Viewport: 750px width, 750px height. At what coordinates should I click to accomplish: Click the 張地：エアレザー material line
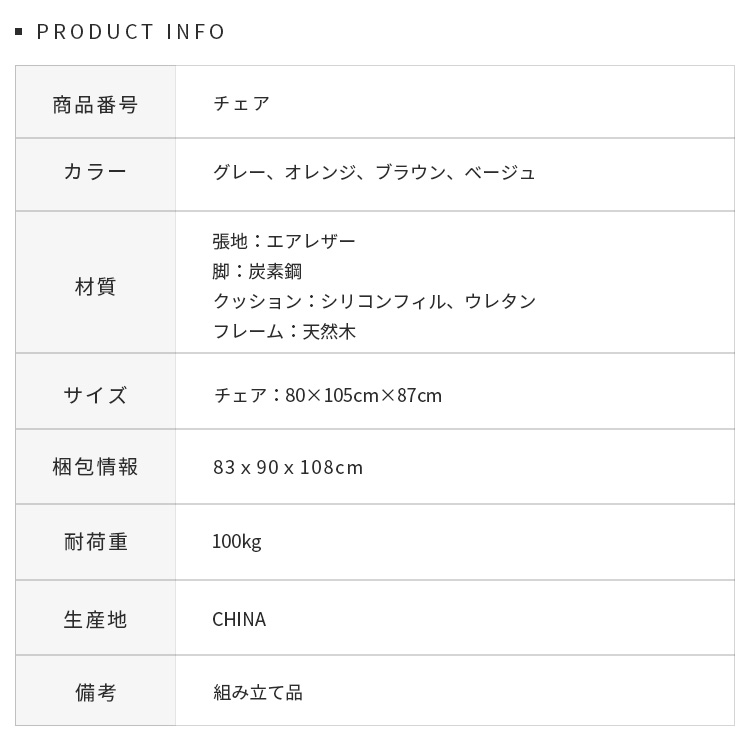pyautogui.click(x=284, y=241)
